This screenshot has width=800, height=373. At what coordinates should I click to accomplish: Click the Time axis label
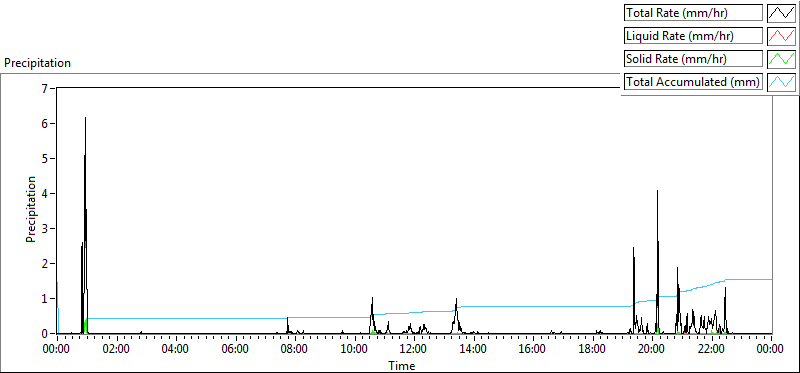coord(402,366)
